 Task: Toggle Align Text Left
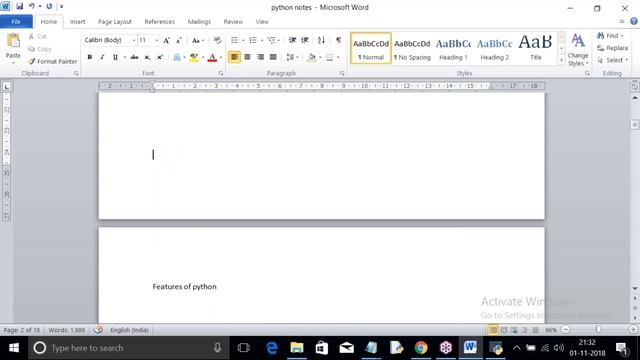[234, 57]
